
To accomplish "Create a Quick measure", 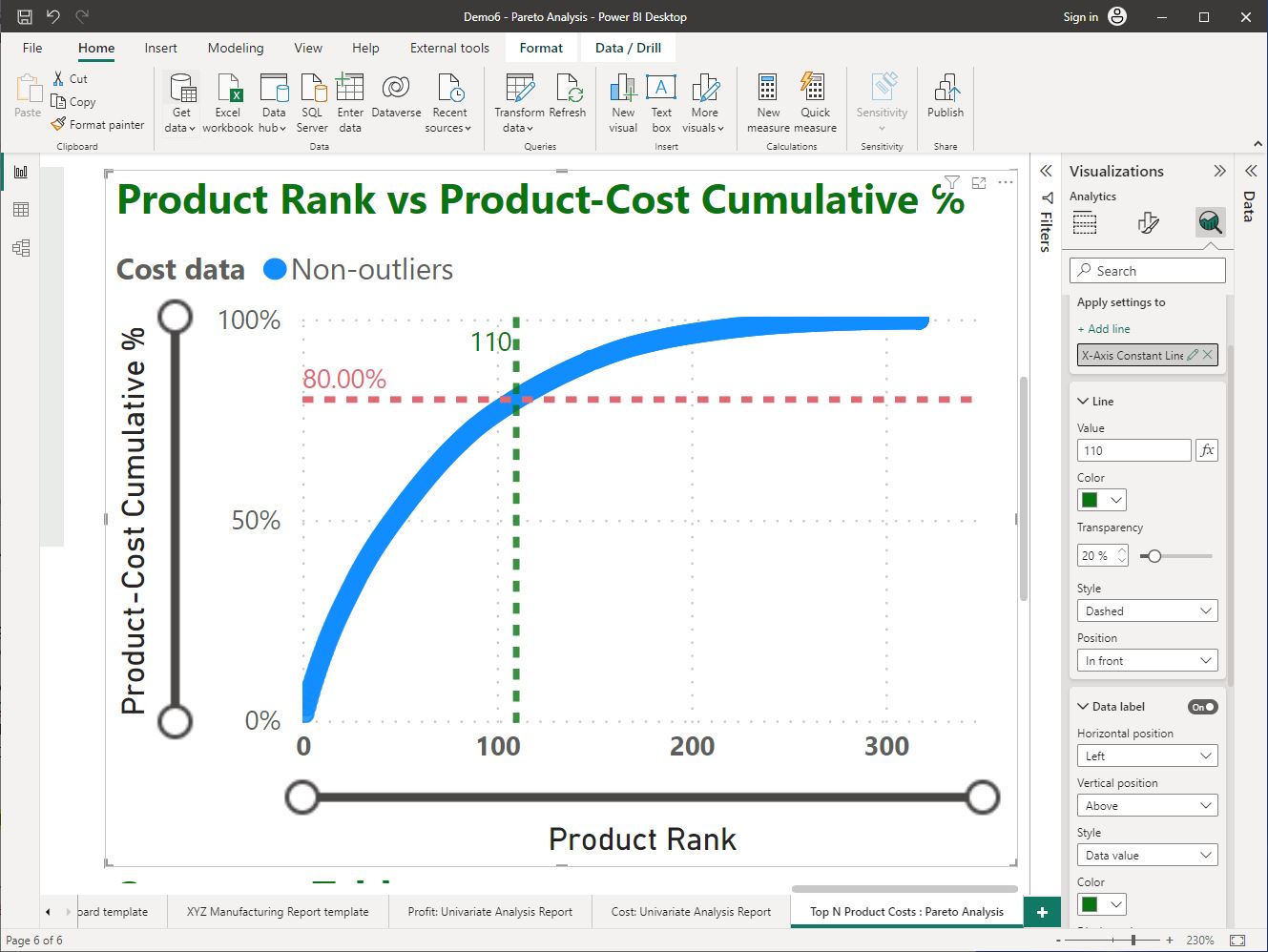I will click(x=815, y=103).
